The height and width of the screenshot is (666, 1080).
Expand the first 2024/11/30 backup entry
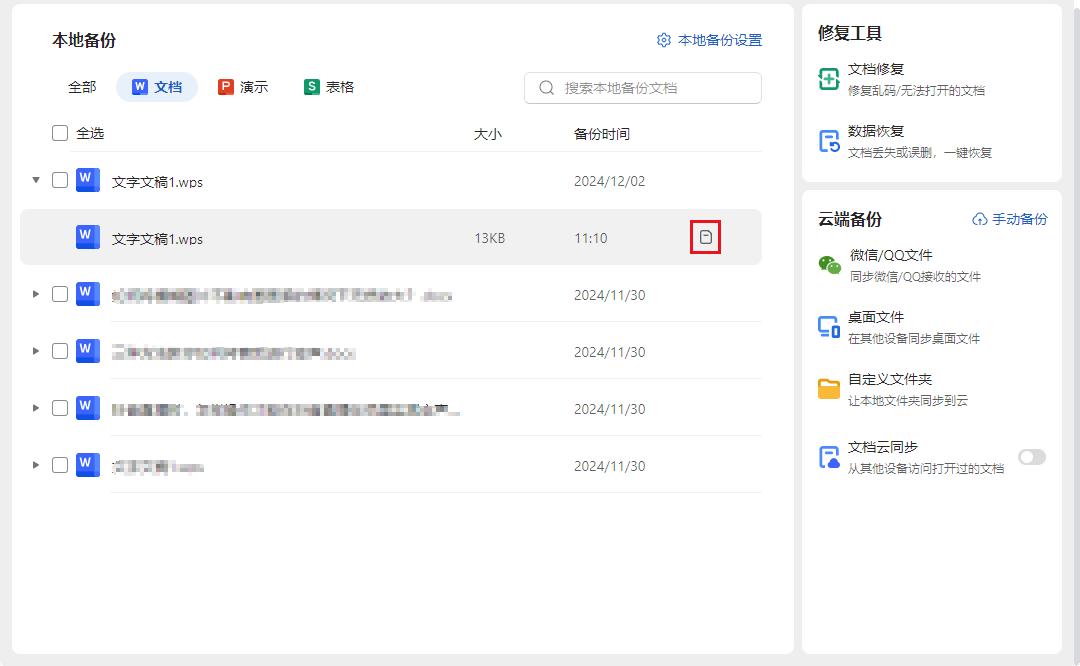click(36, 294)
